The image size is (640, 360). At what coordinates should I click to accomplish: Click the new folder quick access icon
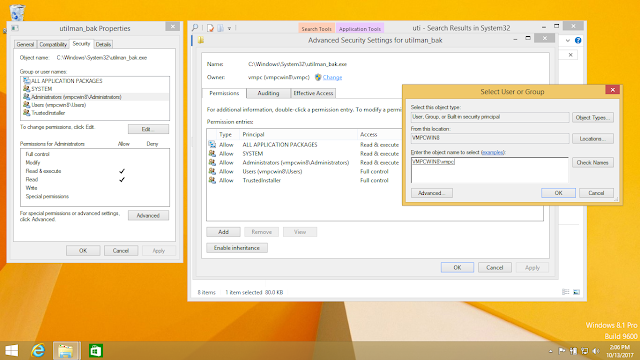coord(220,28)
